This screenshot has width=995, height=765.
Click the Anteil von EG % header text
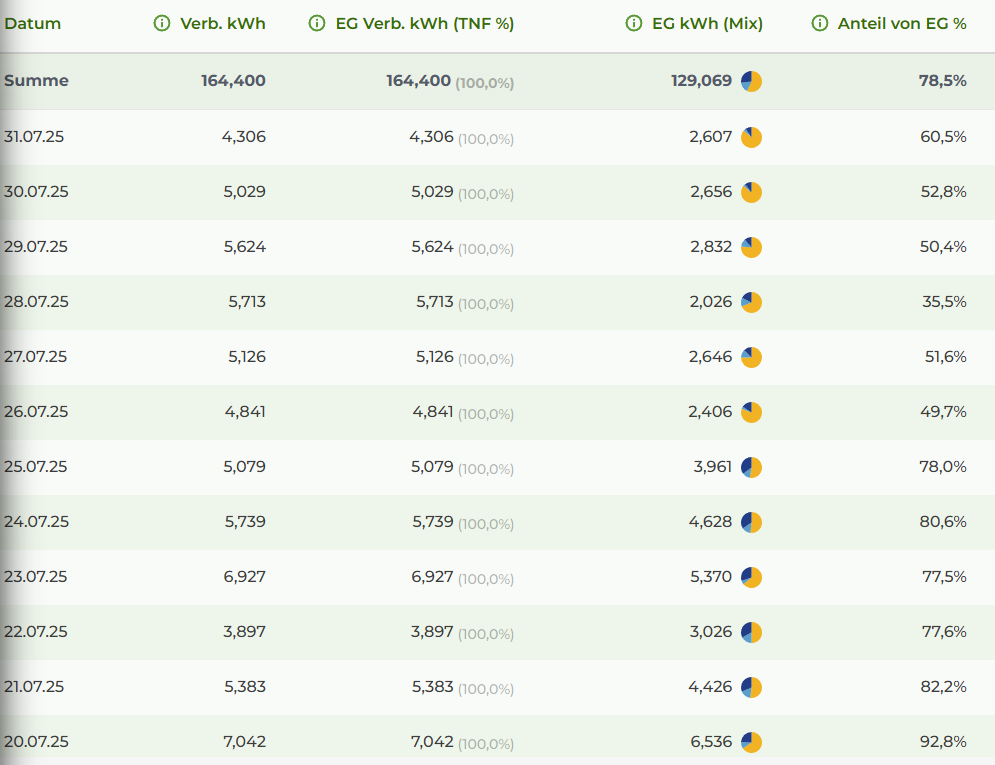tap(902, 24)
